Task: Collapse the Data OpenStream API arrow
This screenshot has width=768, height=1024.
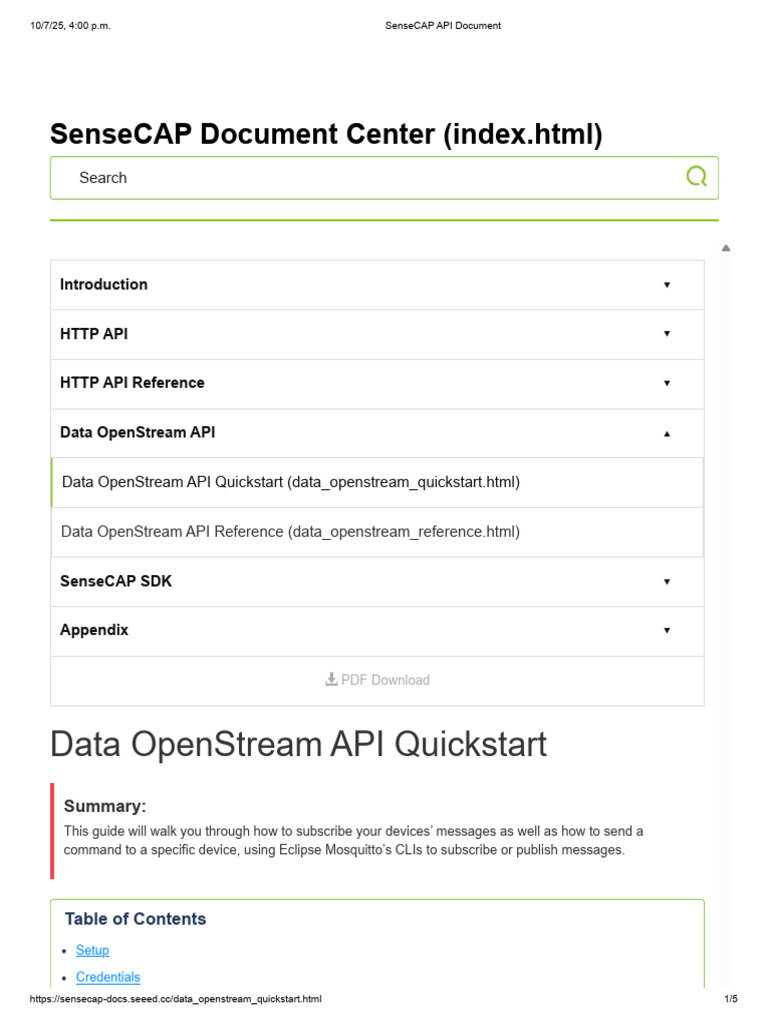Action: tap(667, 434)
